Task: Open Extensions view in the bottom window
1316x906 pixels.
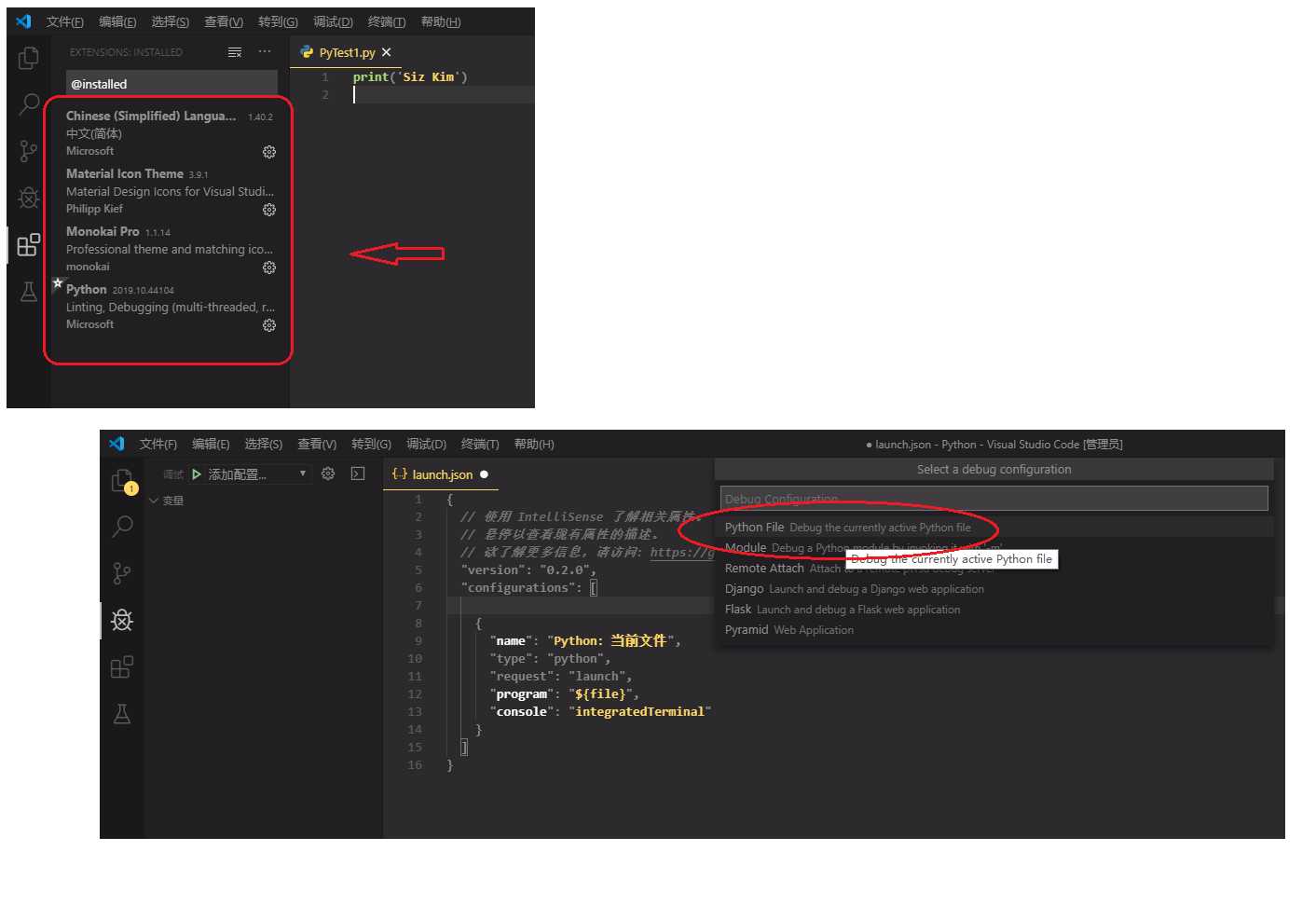Action: point(122,666)
